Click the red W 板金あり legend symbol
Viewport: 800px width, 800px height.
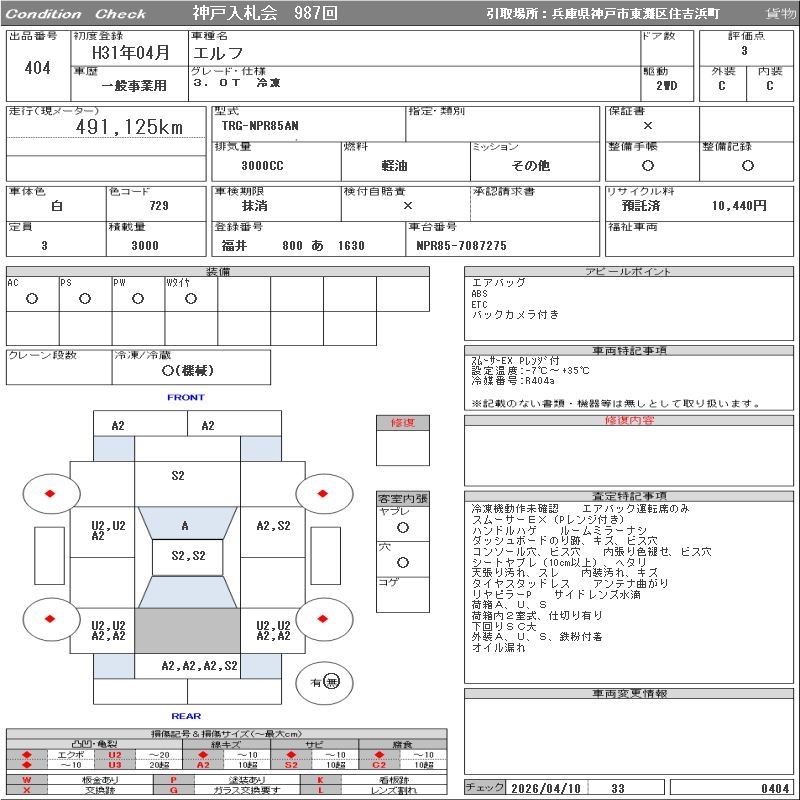click(27, 780)
